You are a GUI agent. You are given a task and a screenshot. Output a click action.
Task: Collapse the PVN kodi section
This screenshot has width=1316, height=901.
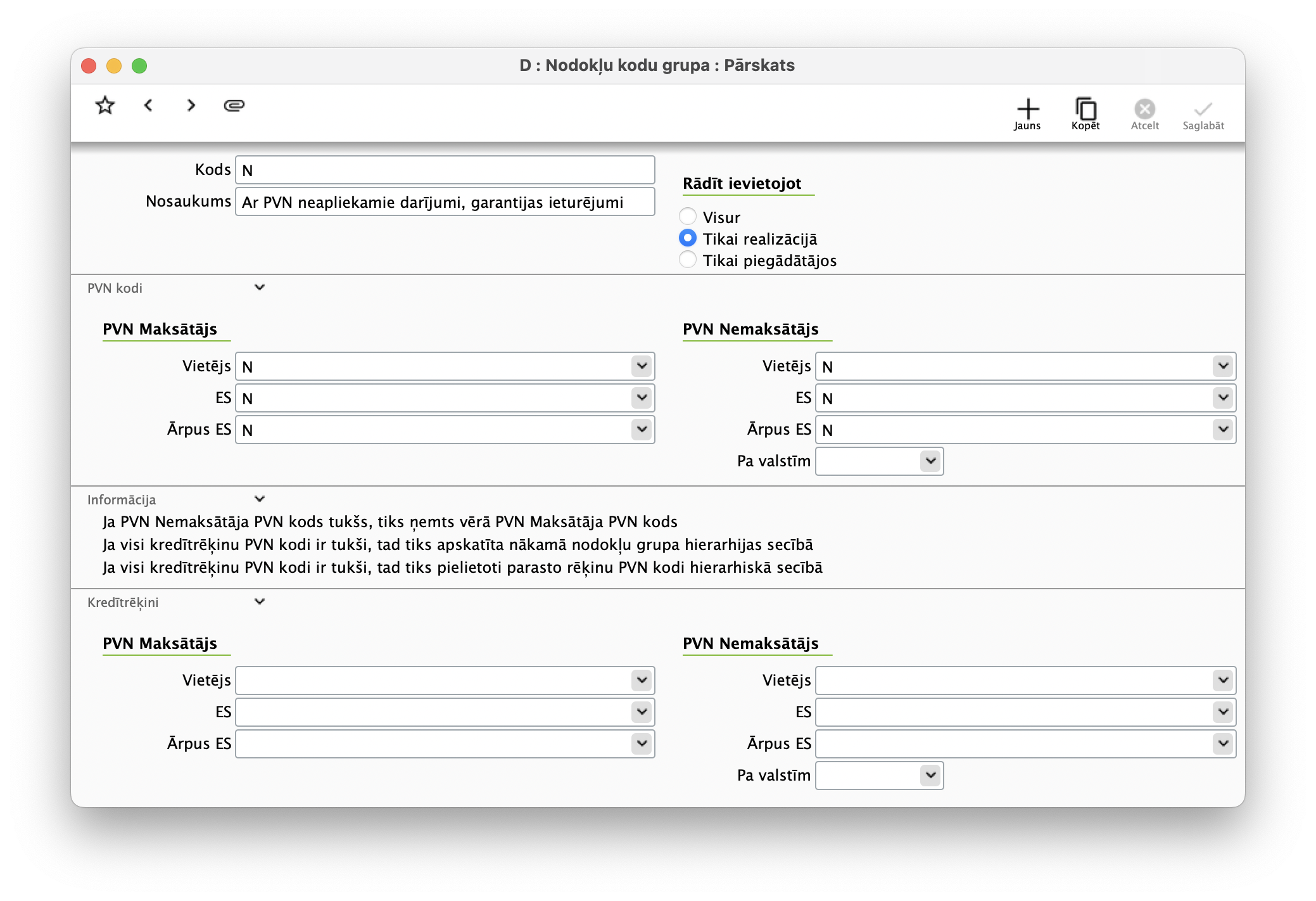(259, 288)
